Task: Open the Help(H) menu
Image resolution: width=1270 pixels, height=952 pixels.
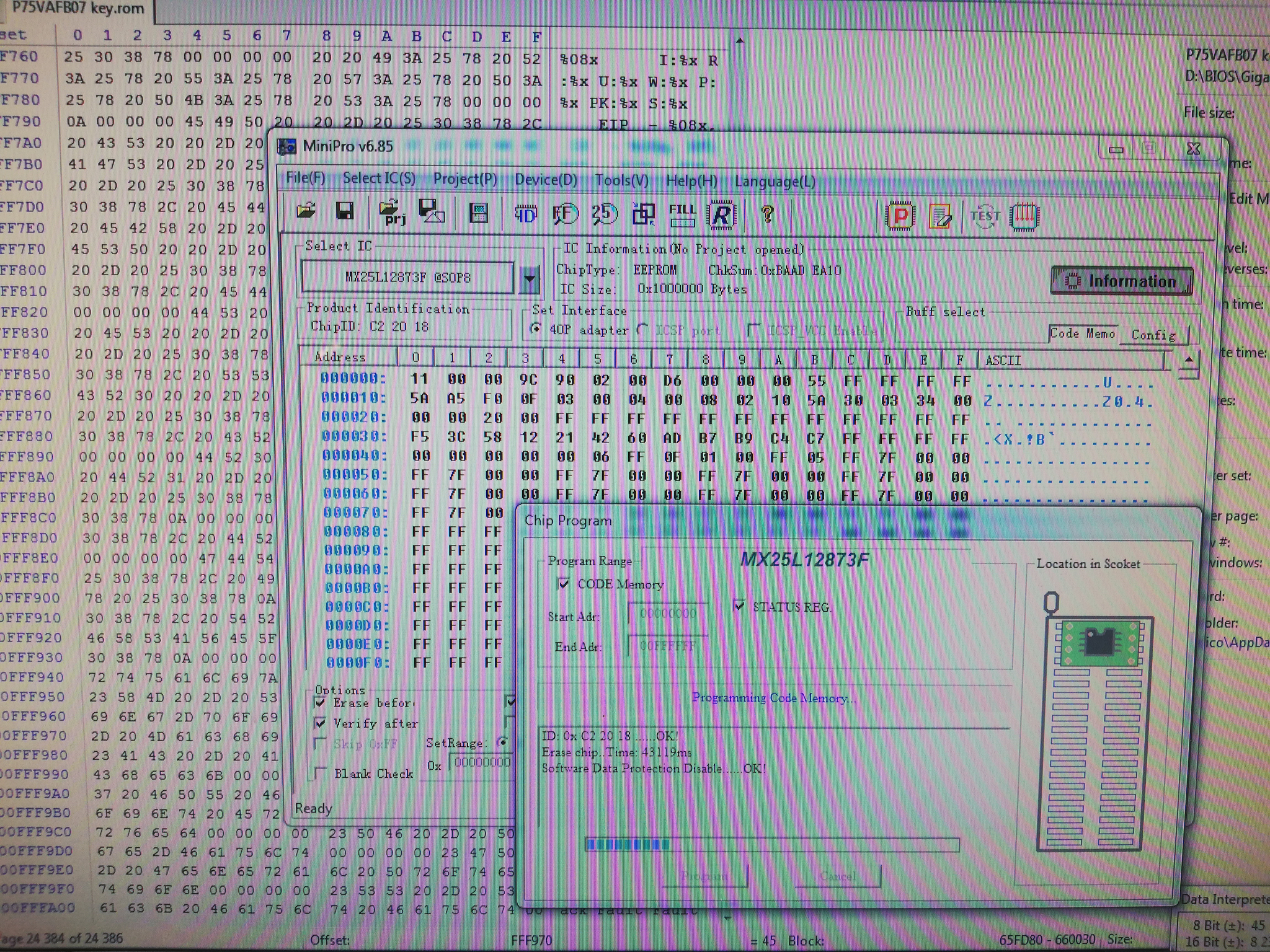Action: point(691,181)
